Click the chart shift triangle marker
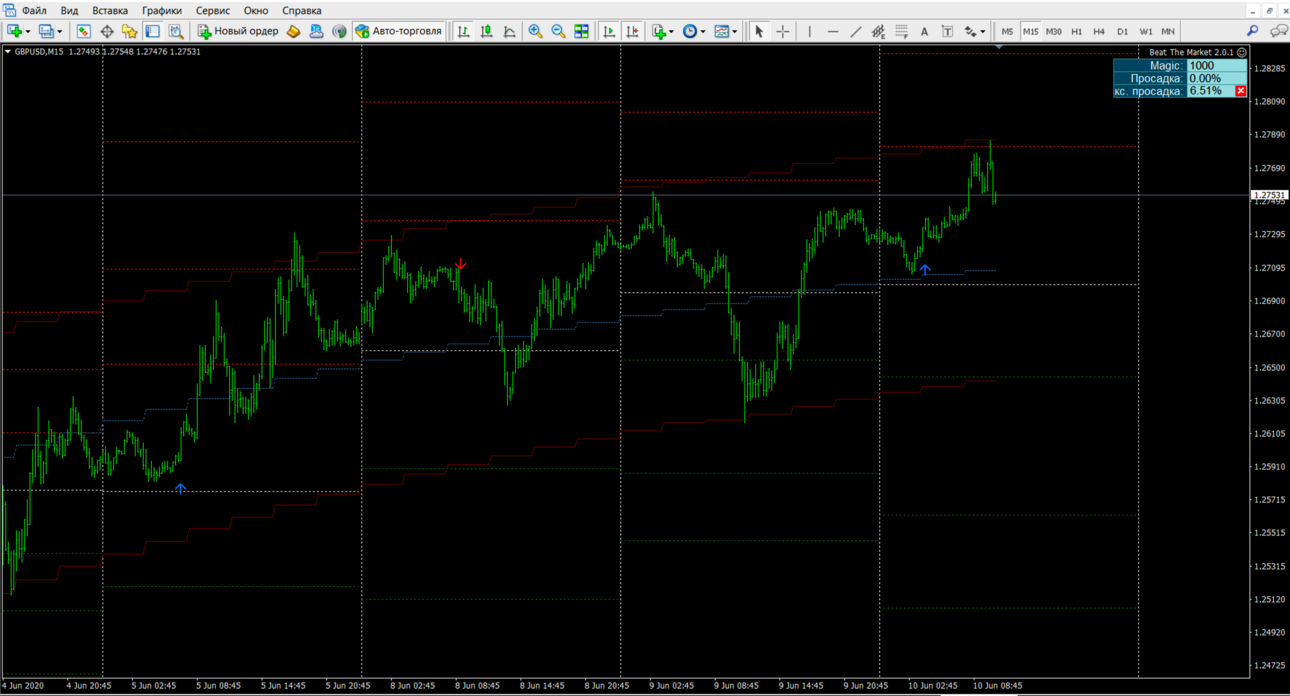The height and width of the screenshot is (696, 1290). pyautogui.click(x=999, y=47)
